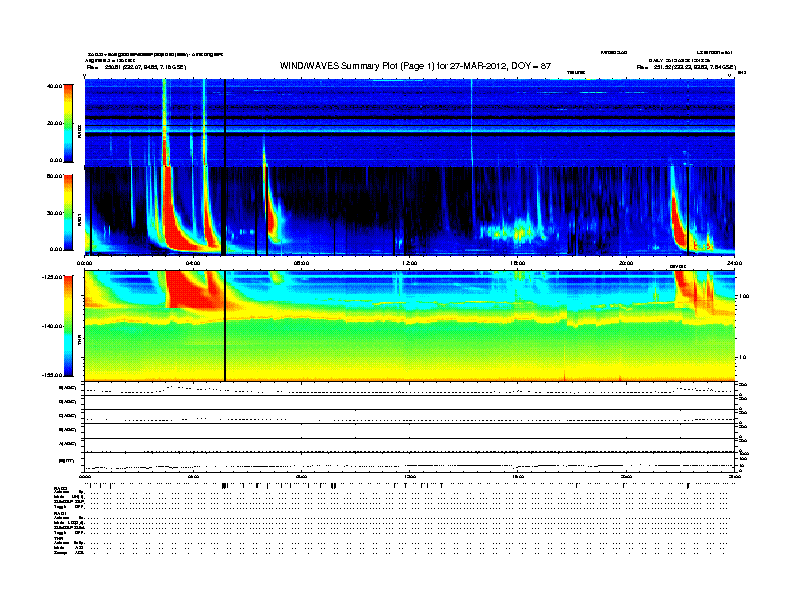The image size is (792, 612).
Task: Click the TNR color scale bar
Action: point(68,326)
